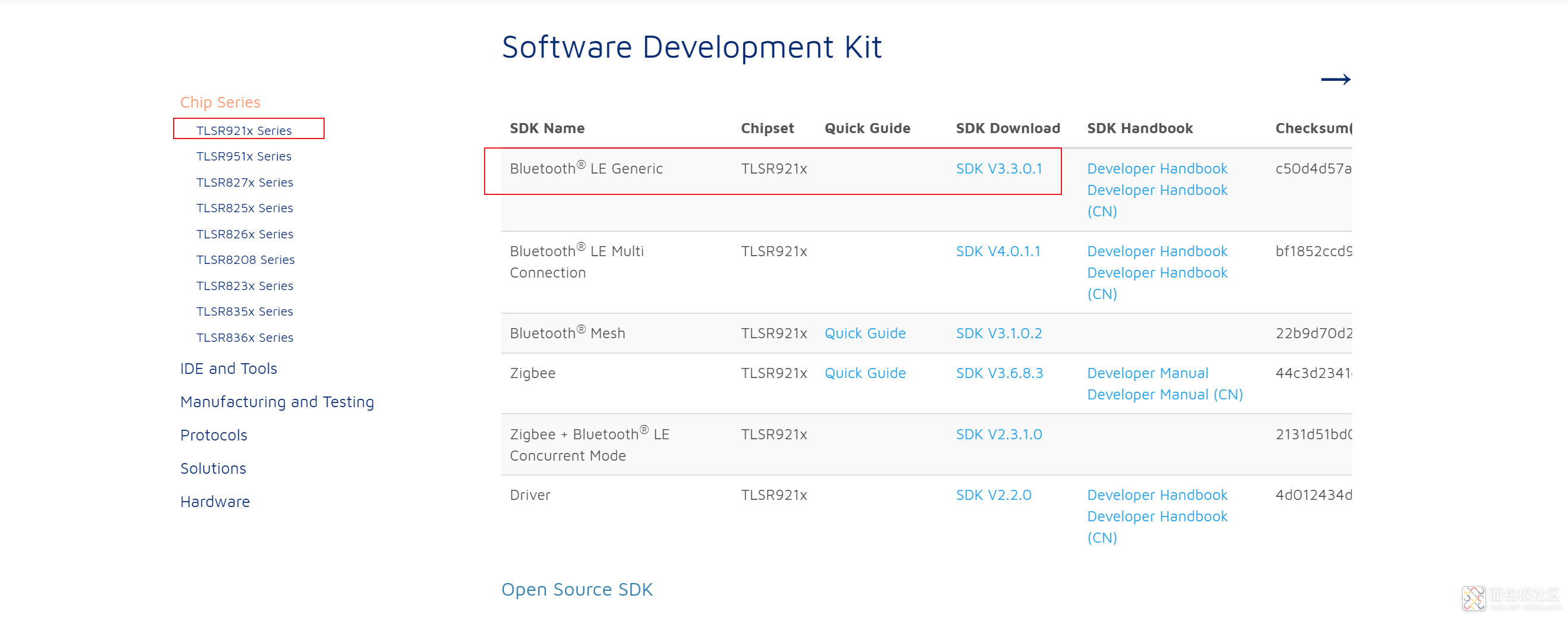1568x617 pixels.
Task: Download SDK V3.3.0.1 for Bluetooth LE Generic
Action: click(999, 169)
